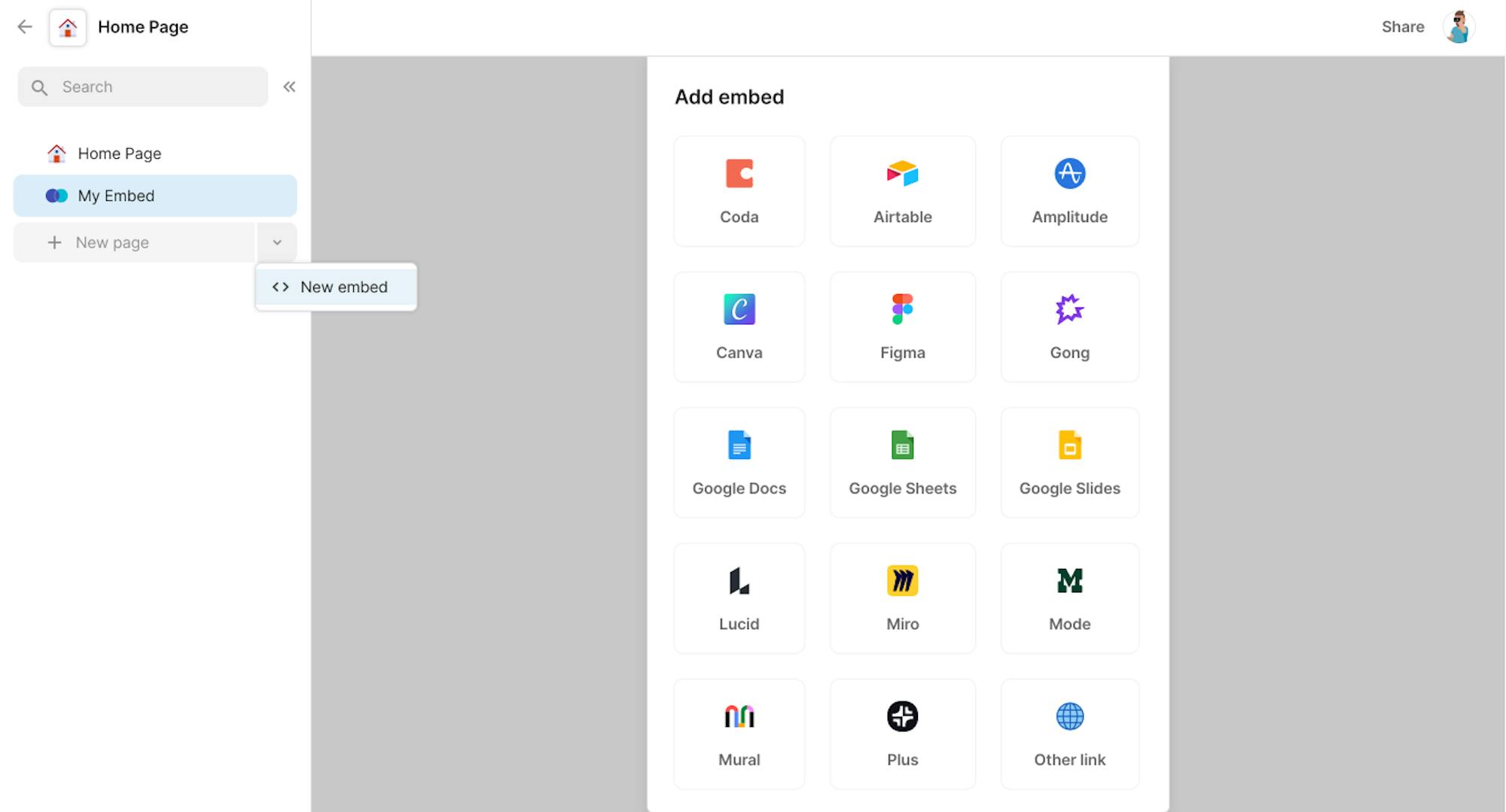Select the Google Slides embed tile

[x=1069, y=462]
